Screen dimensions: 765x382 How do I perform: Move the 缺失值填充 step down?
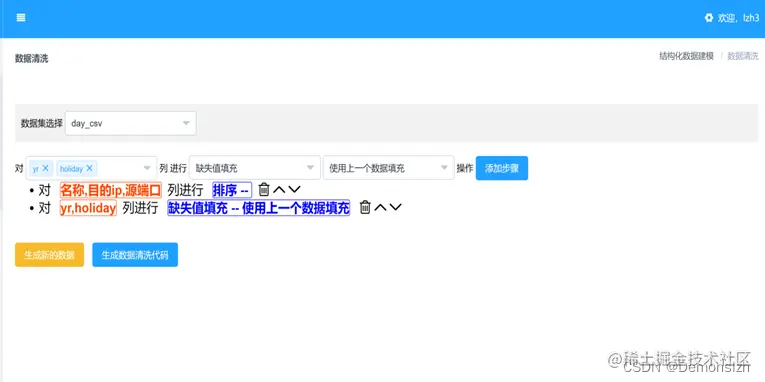coord(396,207)
